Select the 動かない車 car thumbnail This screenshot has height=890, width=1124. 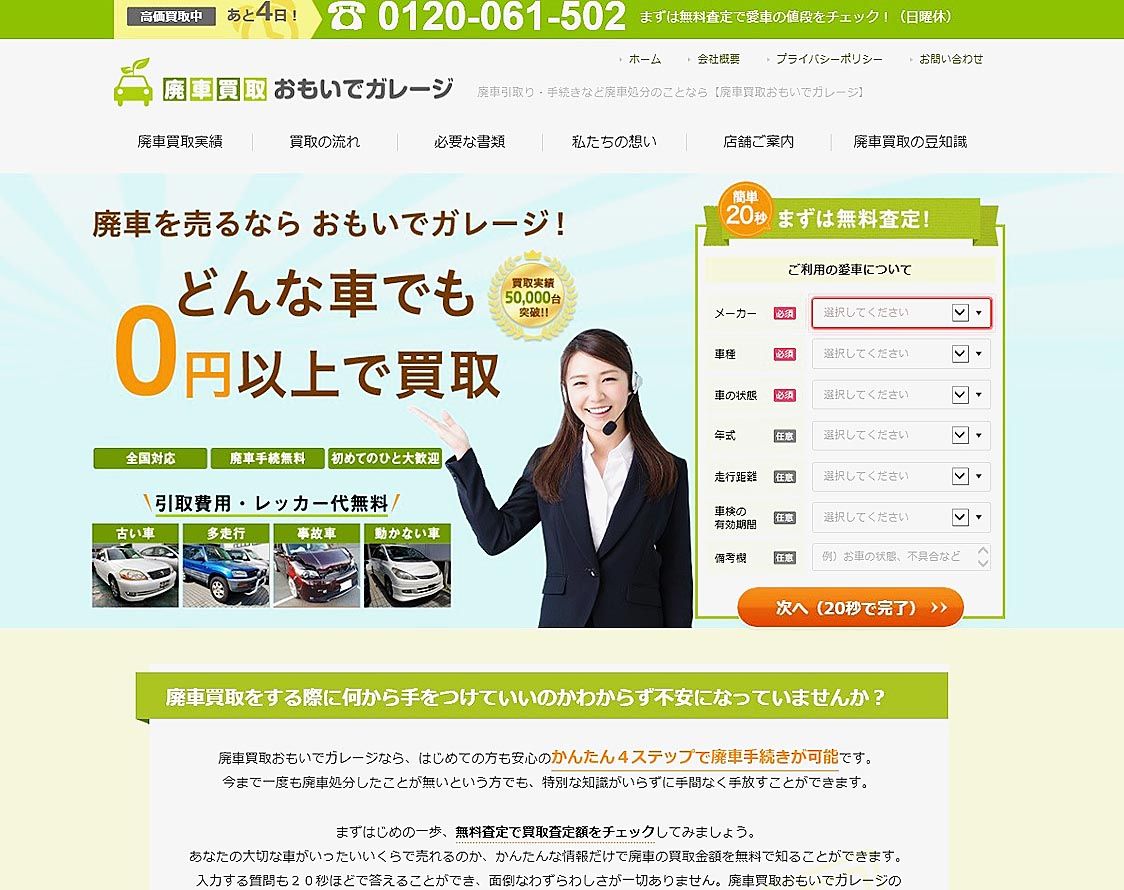pyautogui.click(x=407, y=565)
